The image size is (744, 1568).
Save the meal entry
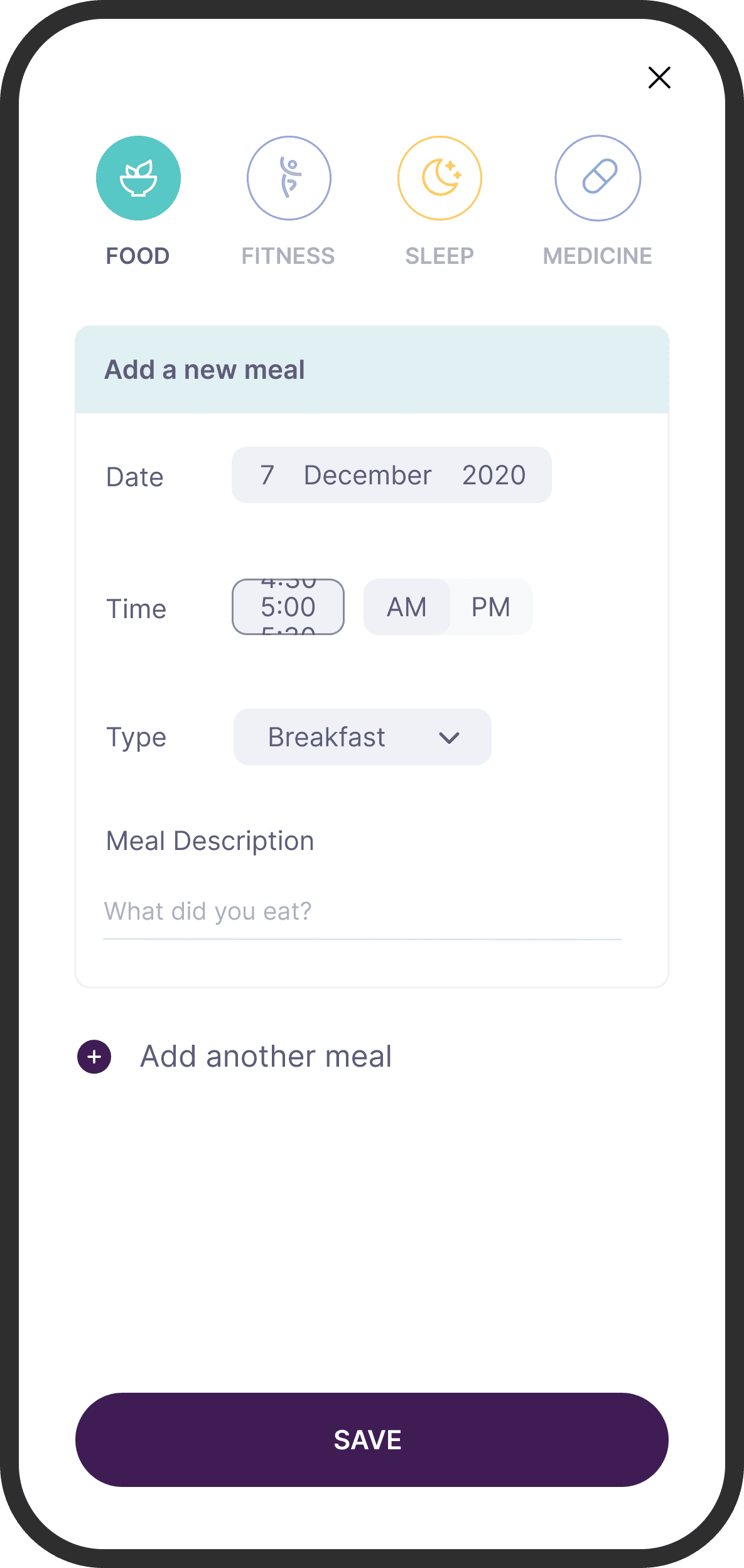pos(372,1440)
